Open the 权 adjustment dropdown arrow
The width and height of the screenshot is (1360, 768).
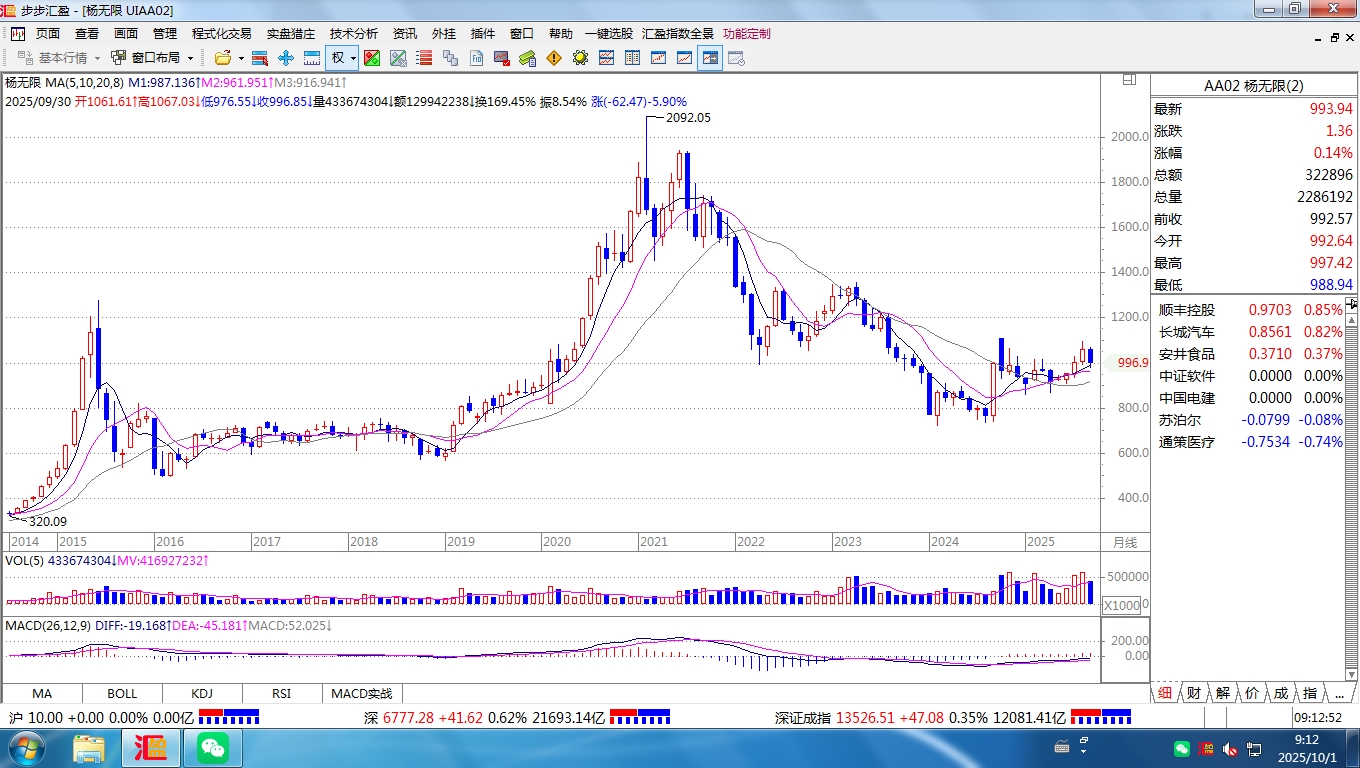[x=353, y=58]
